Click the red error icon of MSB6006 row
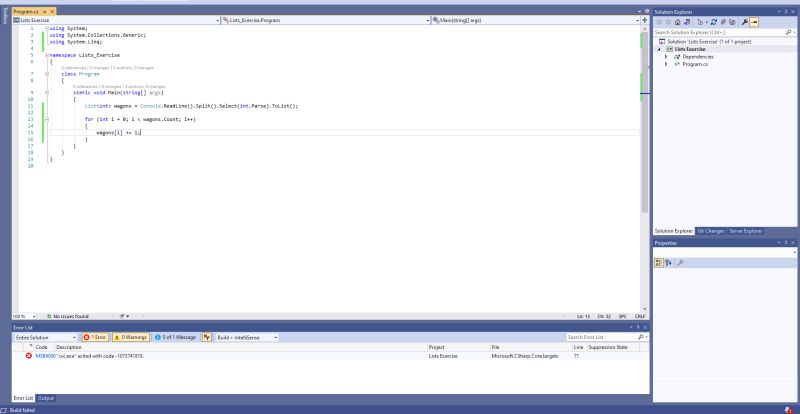The width and height of the screenshot is (800, 414). 29,356
